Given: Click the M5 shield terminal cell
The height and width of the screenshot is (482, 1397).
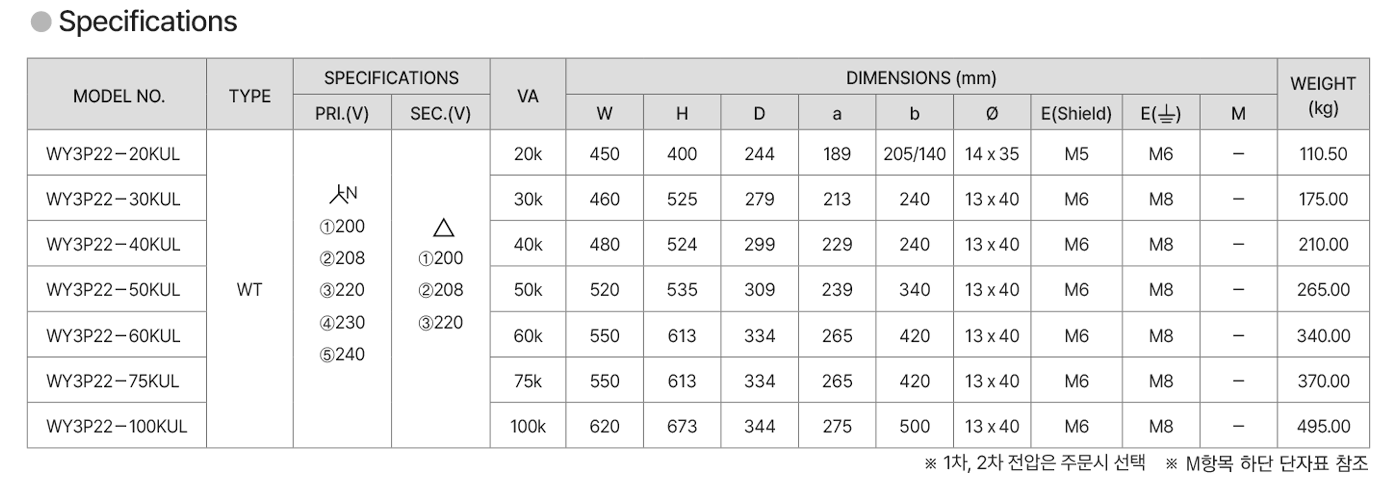Looking at the screenshot, I should (x=1076, y=154).
